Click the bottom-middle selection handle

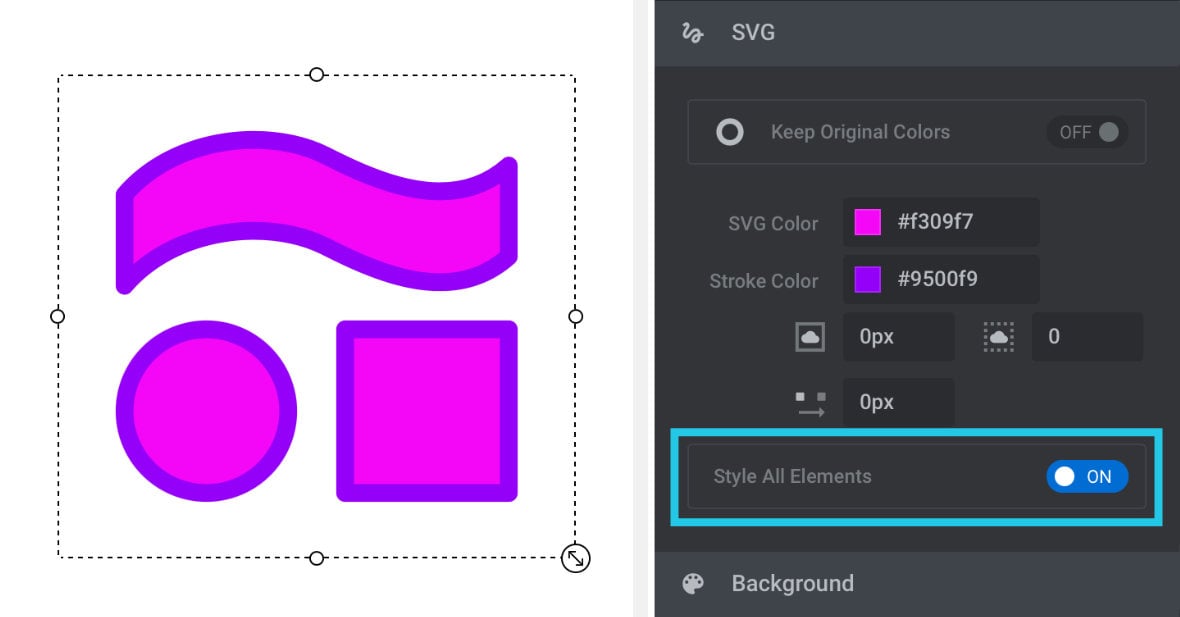point(317,558)
